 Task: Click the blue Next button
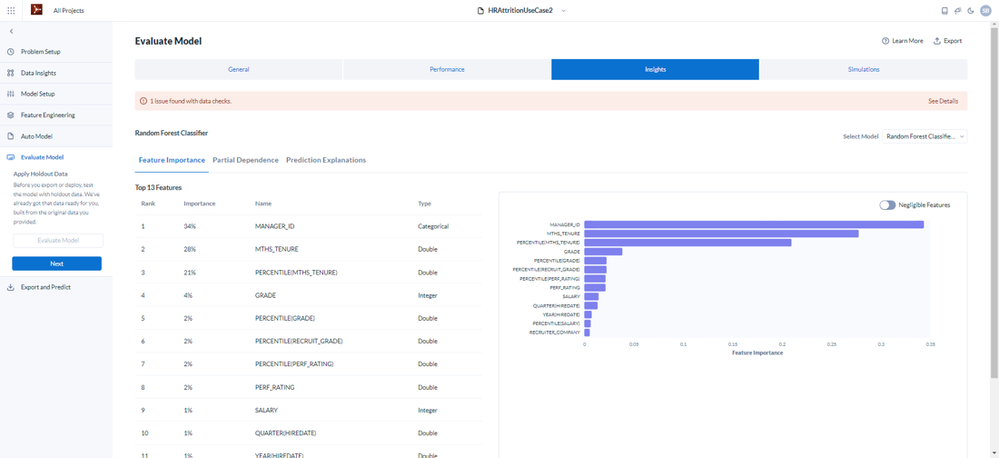coord(57,264)
